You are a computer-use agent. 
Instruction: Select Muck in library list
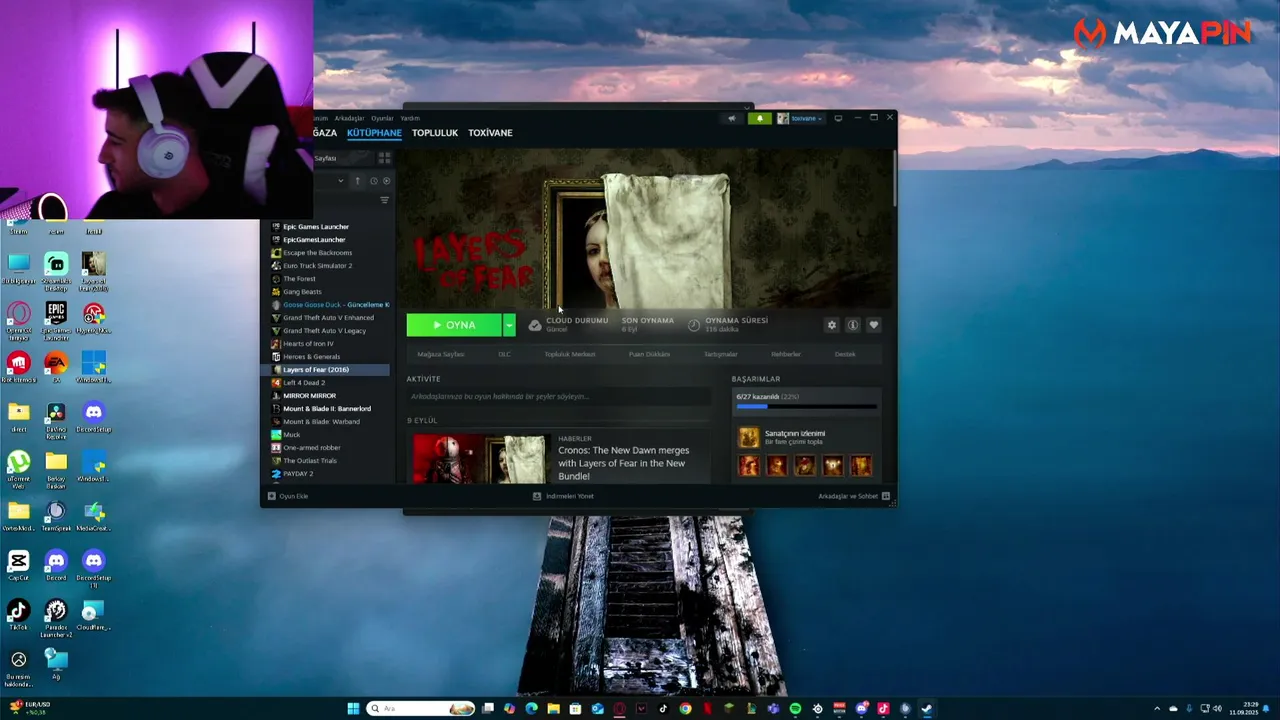click(x=292, y=435)
